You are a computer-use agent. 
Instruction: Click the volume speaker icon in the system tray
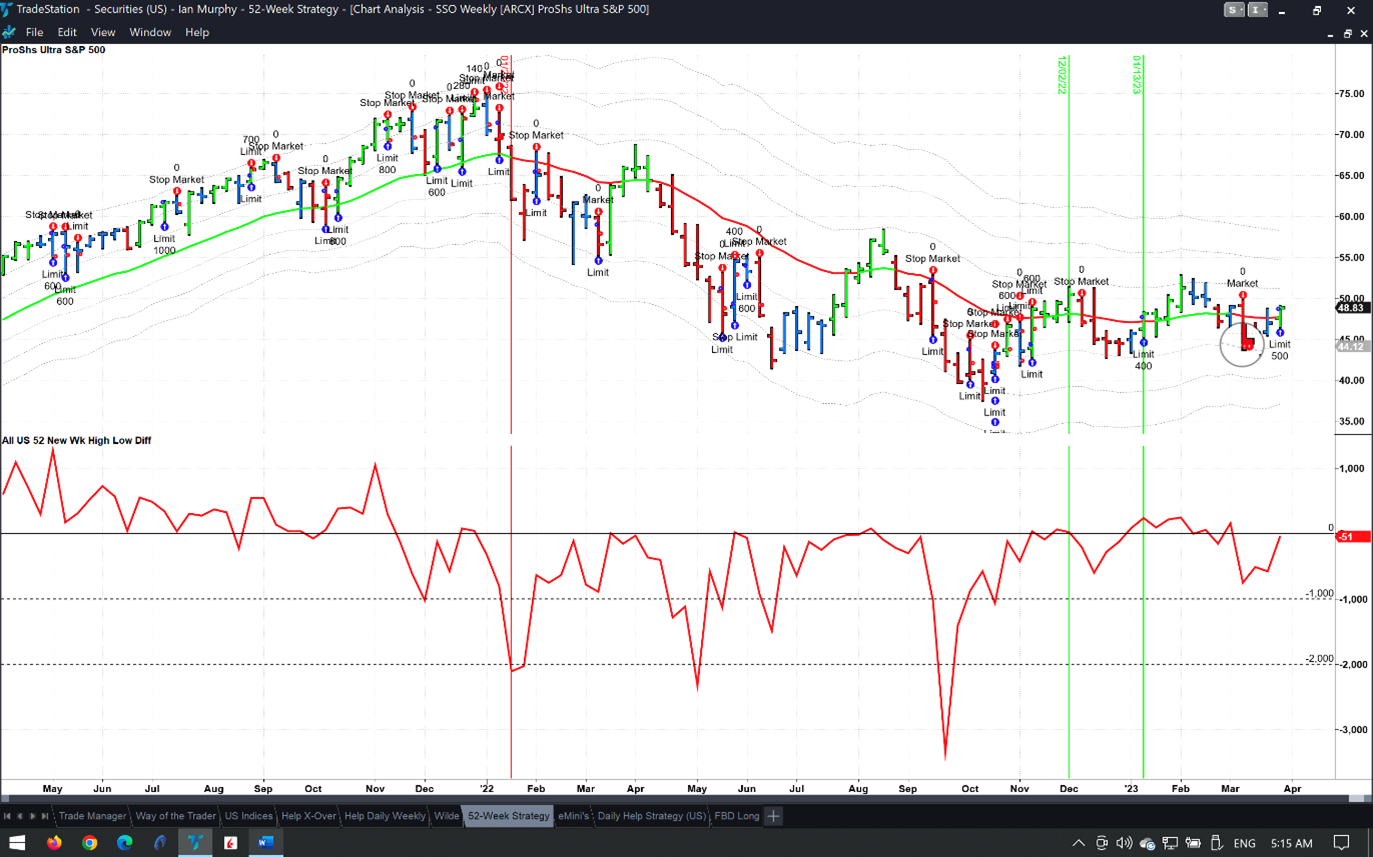click(1124, 843)
